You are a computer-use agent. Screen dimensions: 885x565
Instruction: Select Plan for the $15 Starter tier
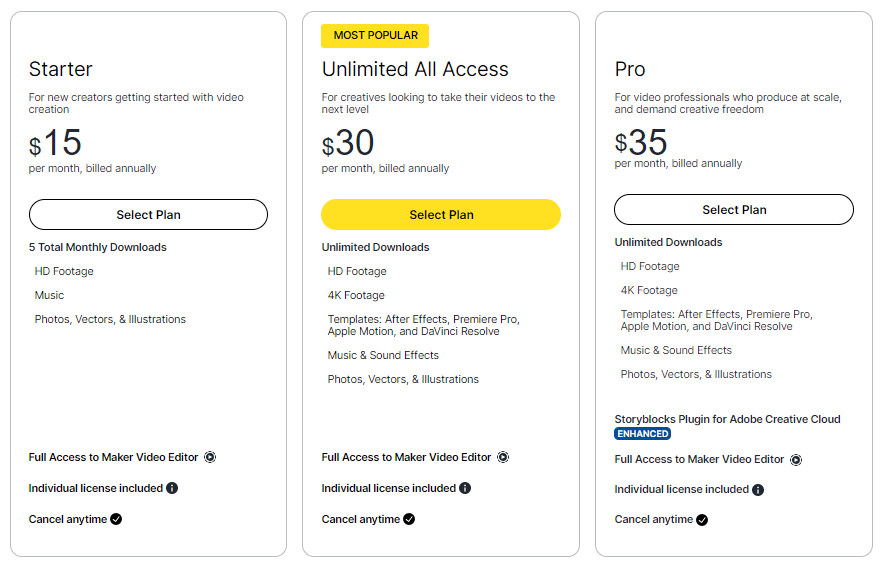148,214
